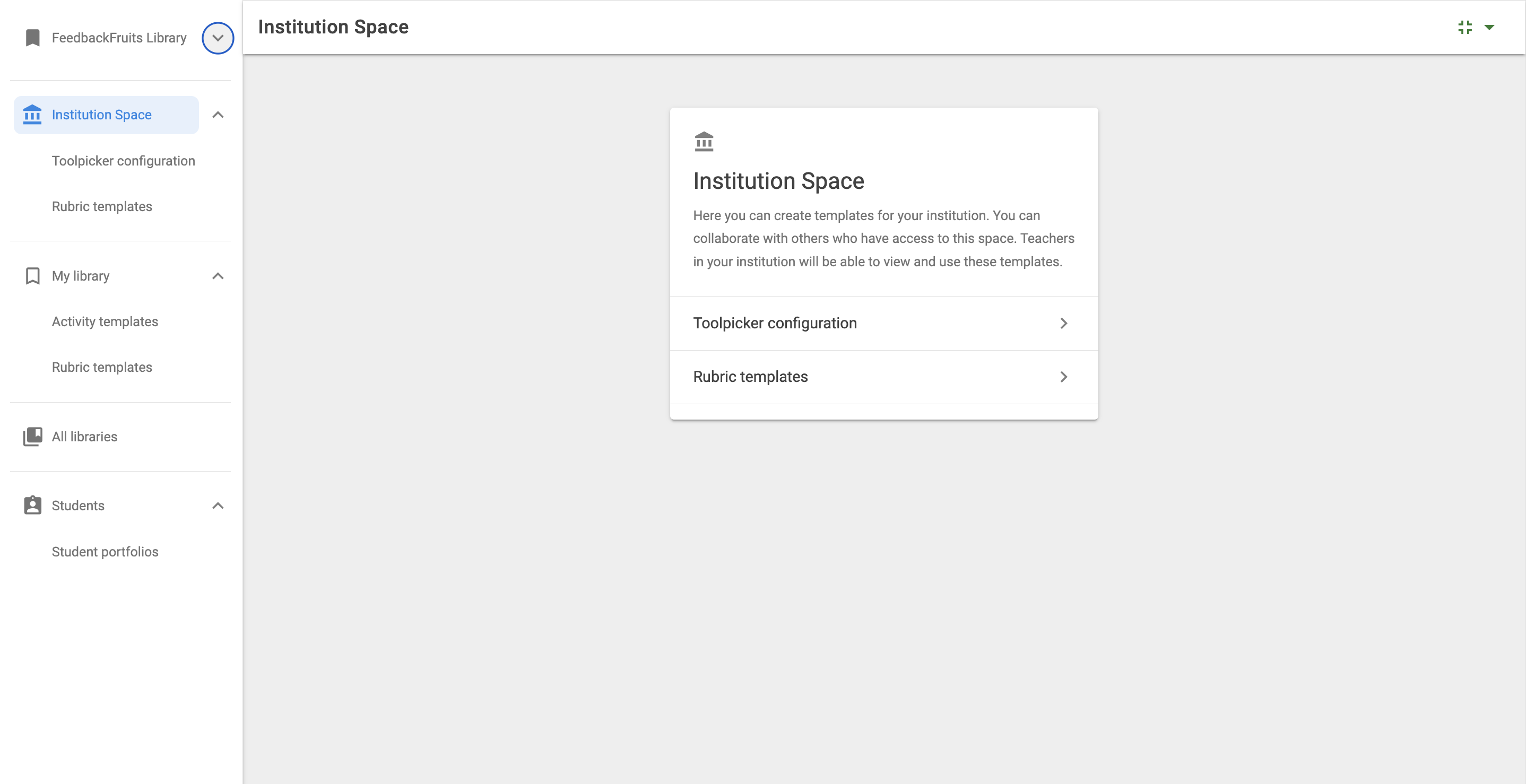Select My library in the sidebar
This screenshot has height=784, width=1526.
(x=81, y=276)
